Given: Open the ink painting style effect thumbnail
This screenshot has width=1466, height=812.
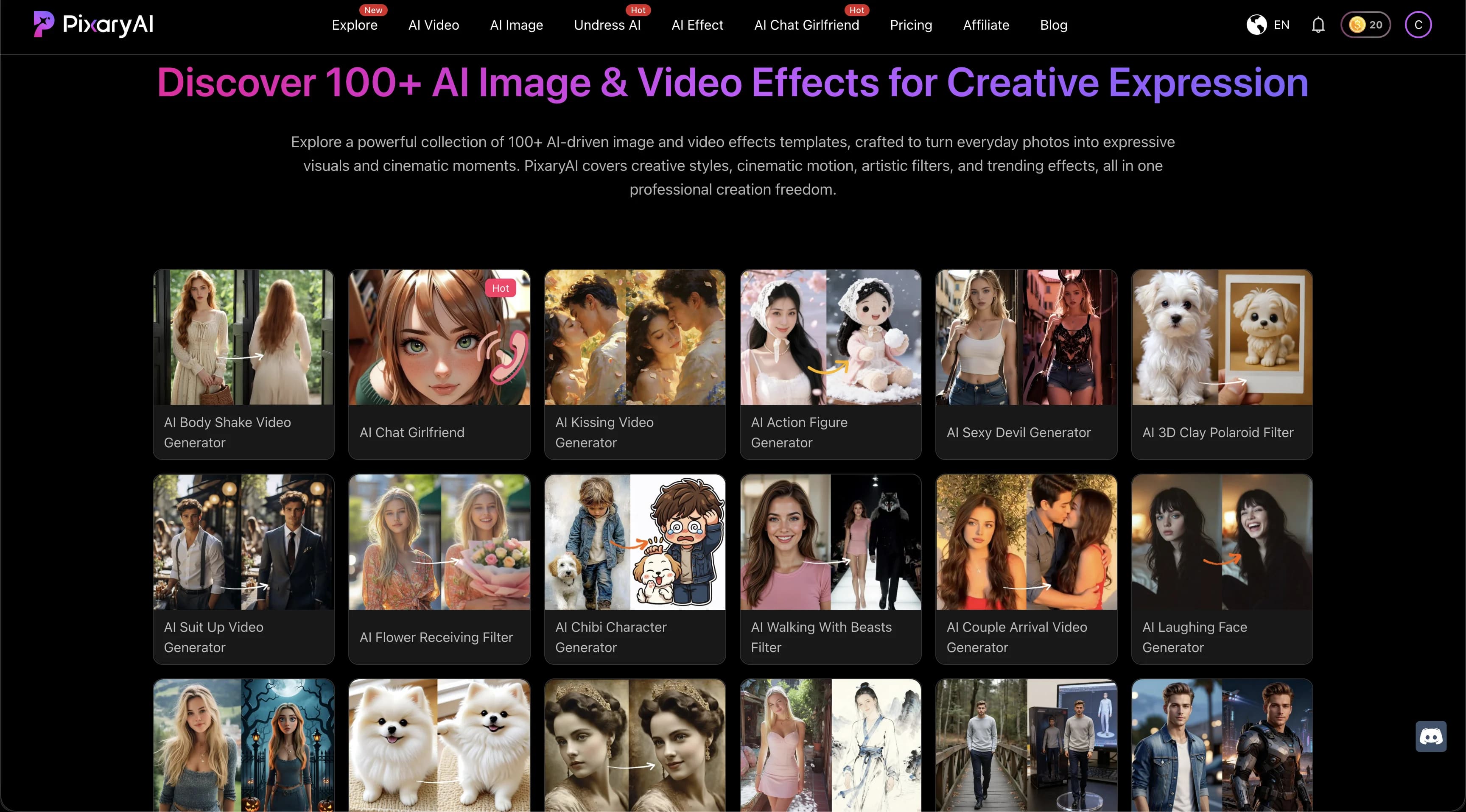Looking at the screenshot, I should 830,745.
